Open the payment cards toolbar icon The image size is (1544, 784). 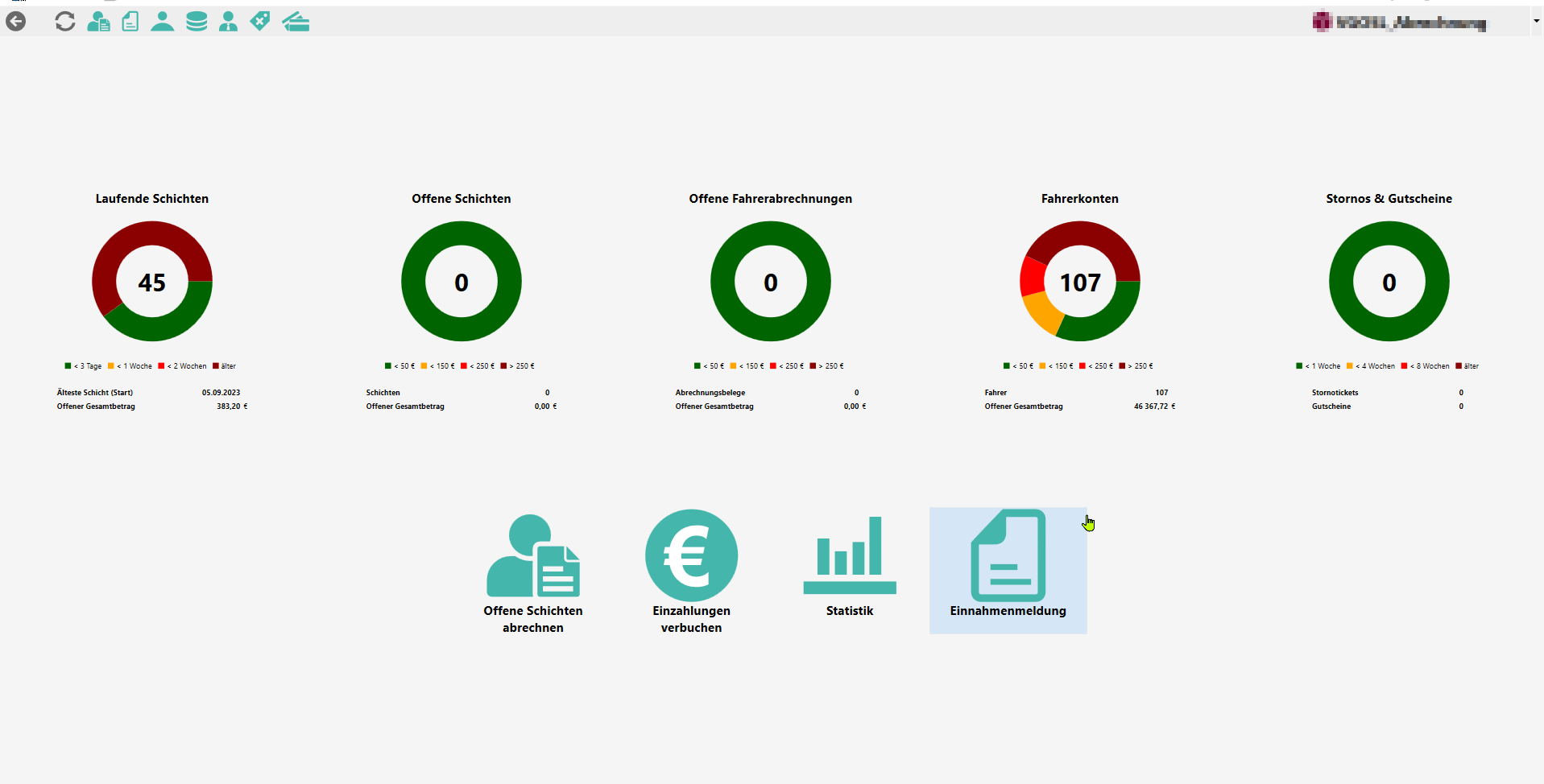[x=296, y=22]
